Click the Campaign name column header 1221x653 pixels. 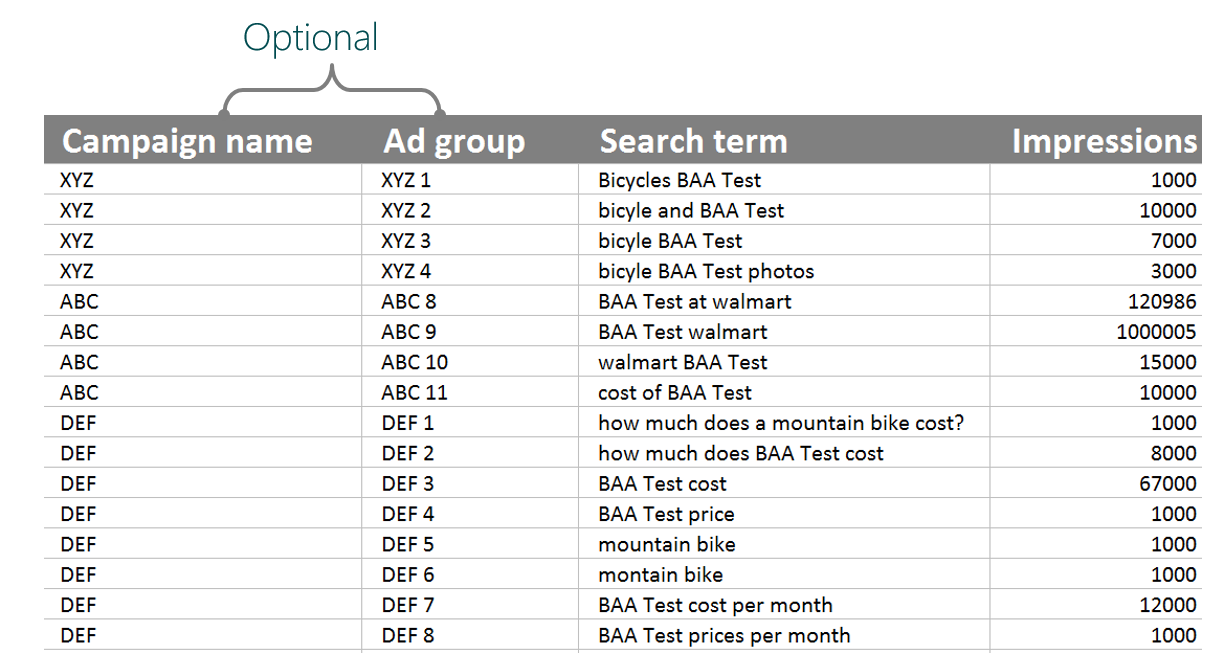[x=186, y=141]
